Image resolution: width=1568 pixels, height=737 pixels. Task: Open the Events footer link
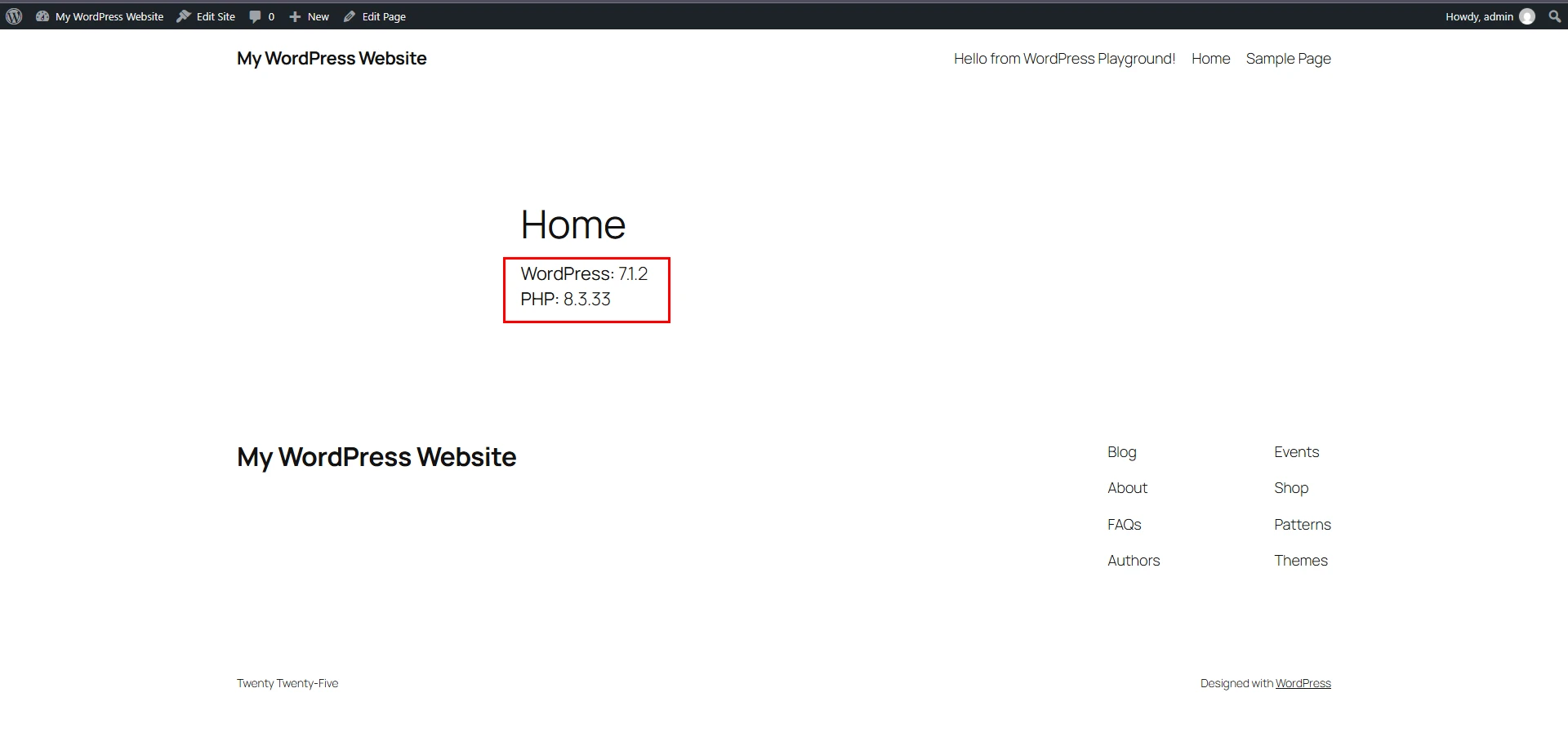pos(1297,452)
